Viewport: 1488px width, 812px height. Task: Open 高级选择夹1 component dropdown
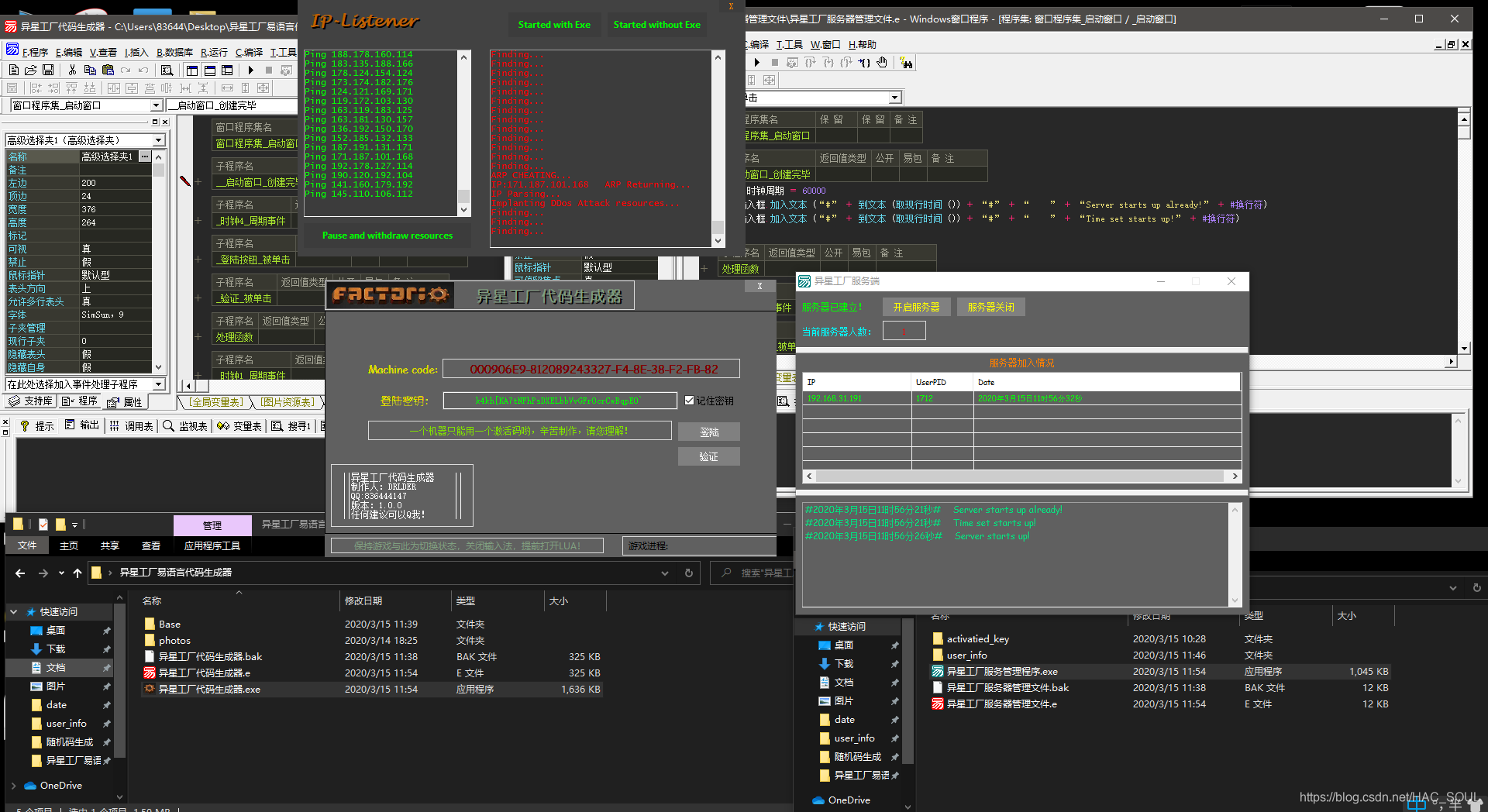point(158,140)
